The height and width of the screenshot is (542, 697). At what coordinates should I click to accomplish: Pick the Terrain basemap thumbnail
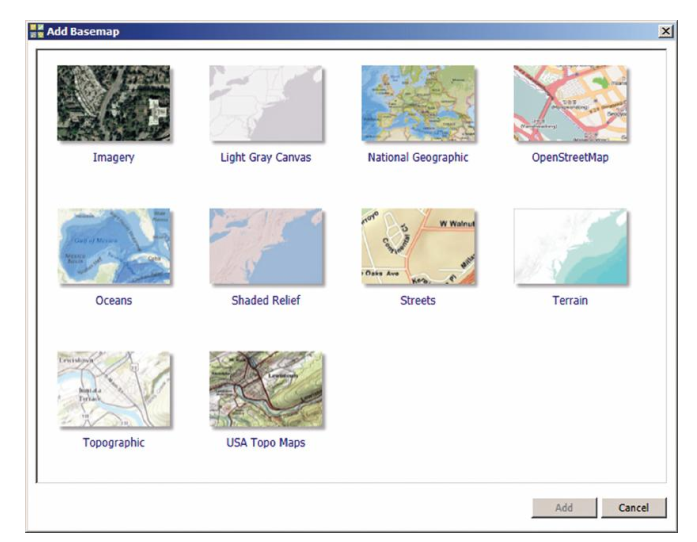coord(569,246)
